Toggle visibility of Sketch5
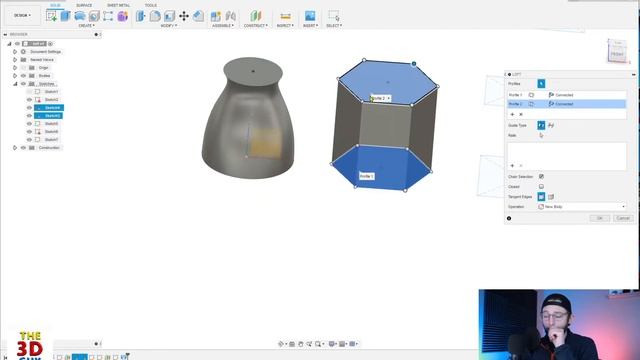This screenshot has width=640, height=360. click(x=29, y=124)
